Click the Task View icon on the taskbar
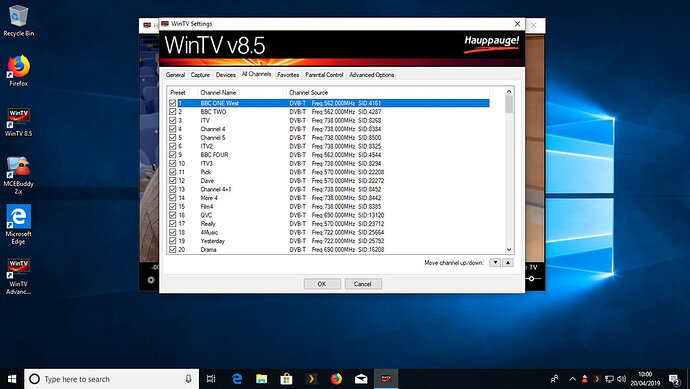The image size is (690, 389). click(211, 379)
